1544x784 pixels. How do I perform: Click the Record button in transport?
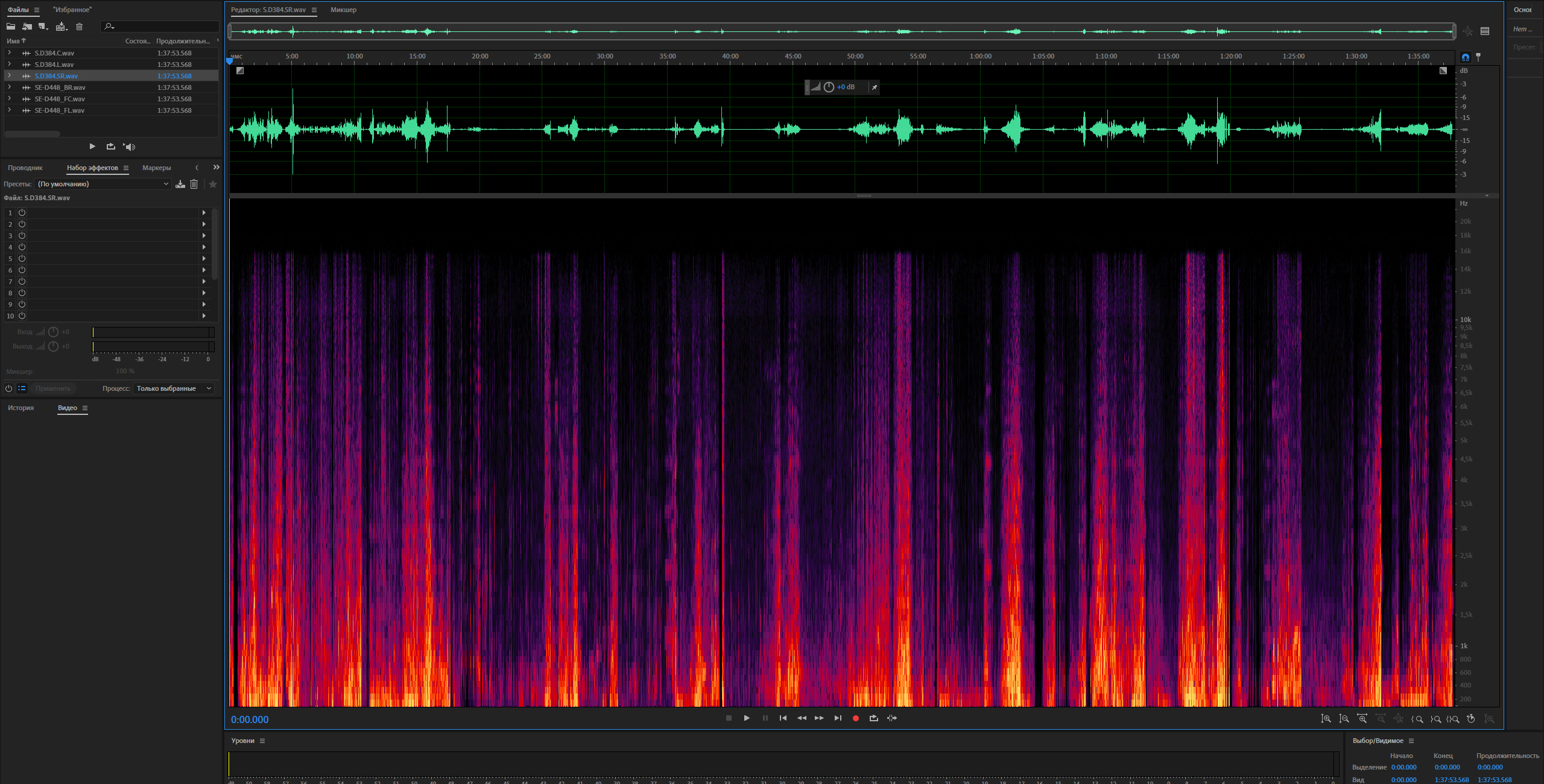(855, 718)
